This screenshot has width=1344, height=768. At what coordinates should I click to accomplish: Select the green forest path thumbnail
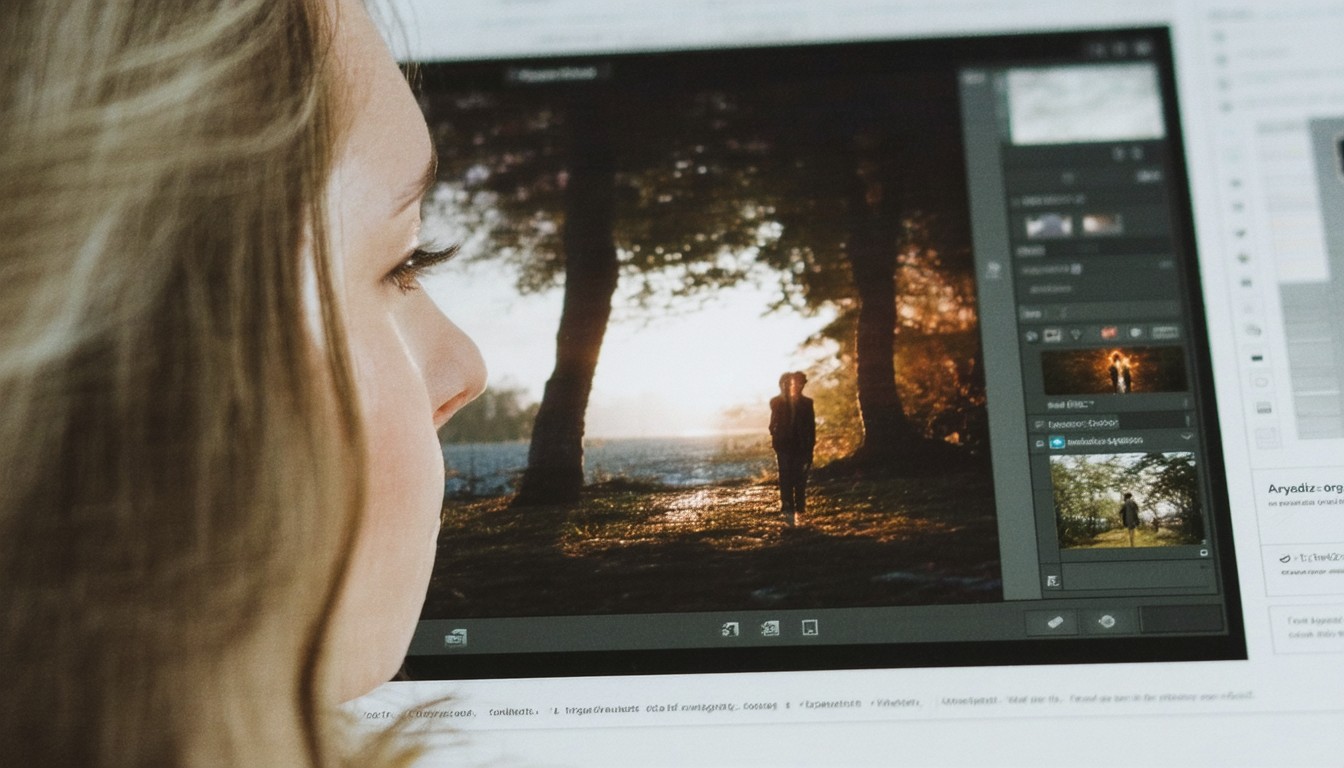[x=1126, y=499]
